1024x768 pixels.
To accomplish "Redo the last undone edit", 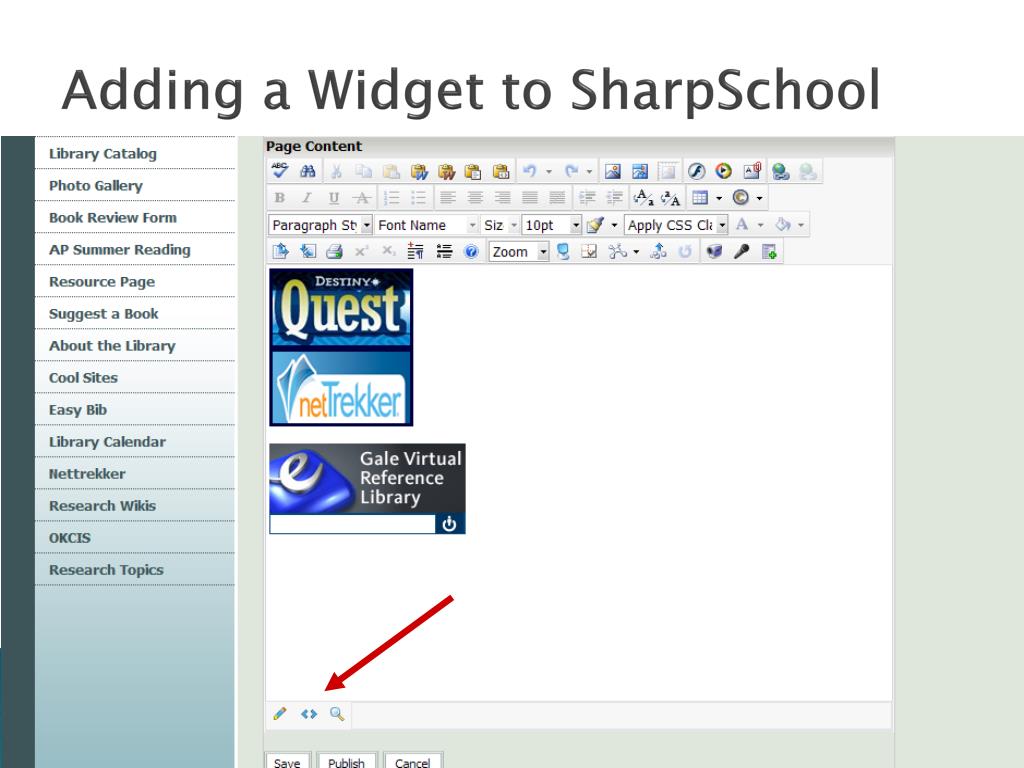I will pyautogui.click(x=571, y=171).
